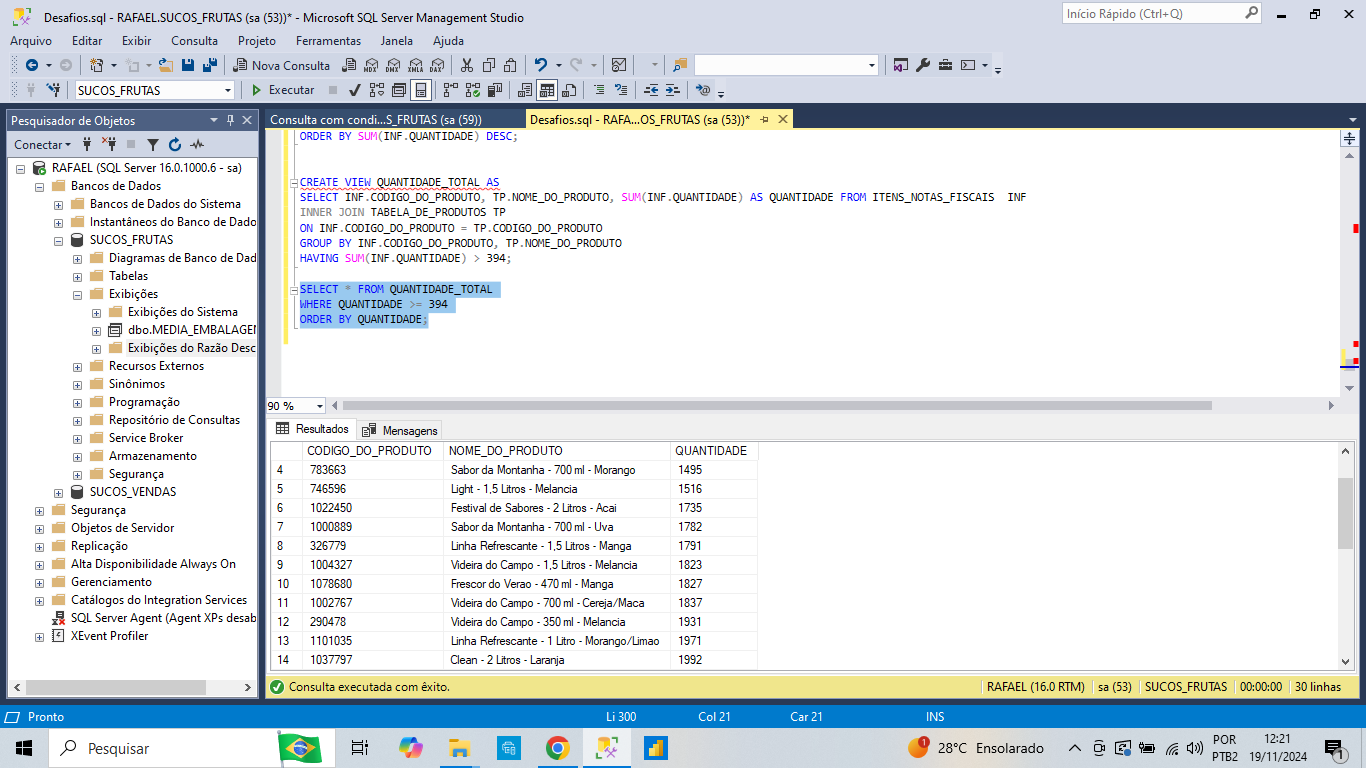Image resolution: width=1366 pixels, height=768 pixels.
Task: Click the Save floppy disk icon
Action: (188, 65)
